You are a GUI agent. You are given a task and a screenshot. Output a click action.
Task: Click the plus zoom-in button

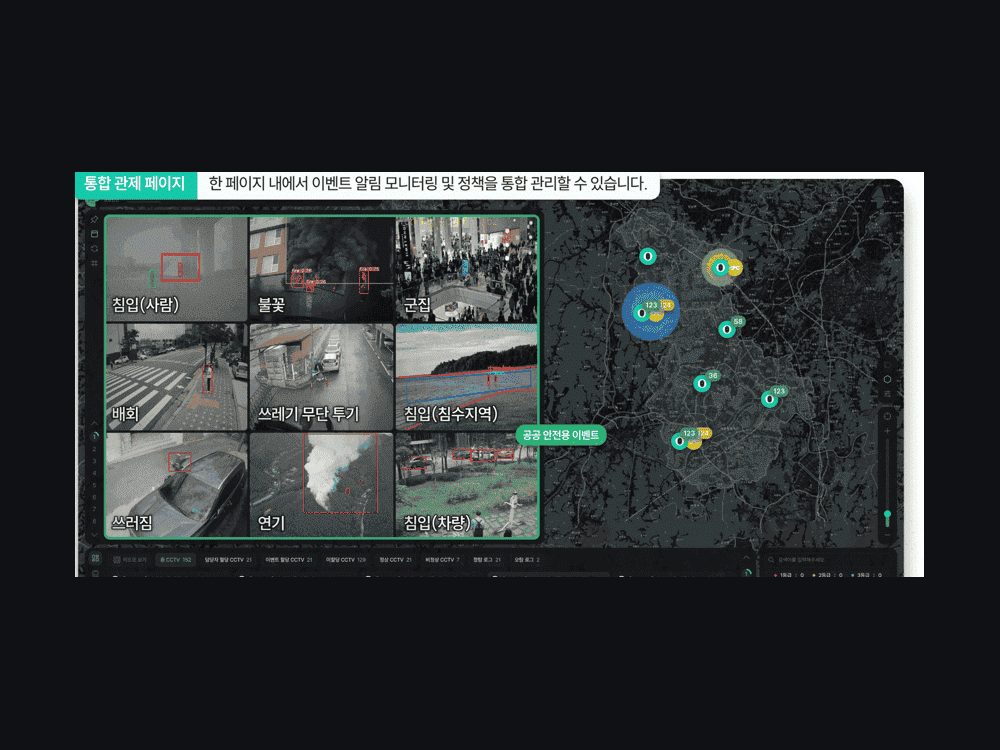click(x=887, y=432)
